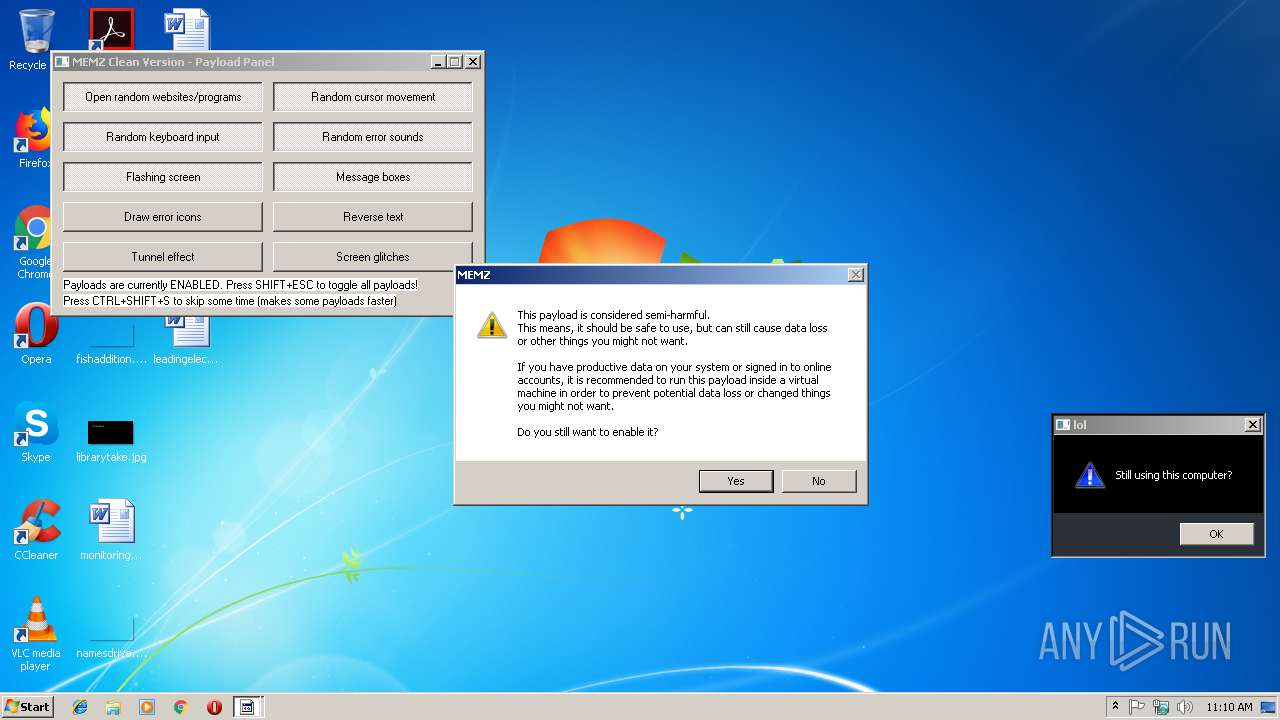Open Windows Media Player taskbar icon
The width and height of the screenshot is (1280, 720).
(147, 707)
